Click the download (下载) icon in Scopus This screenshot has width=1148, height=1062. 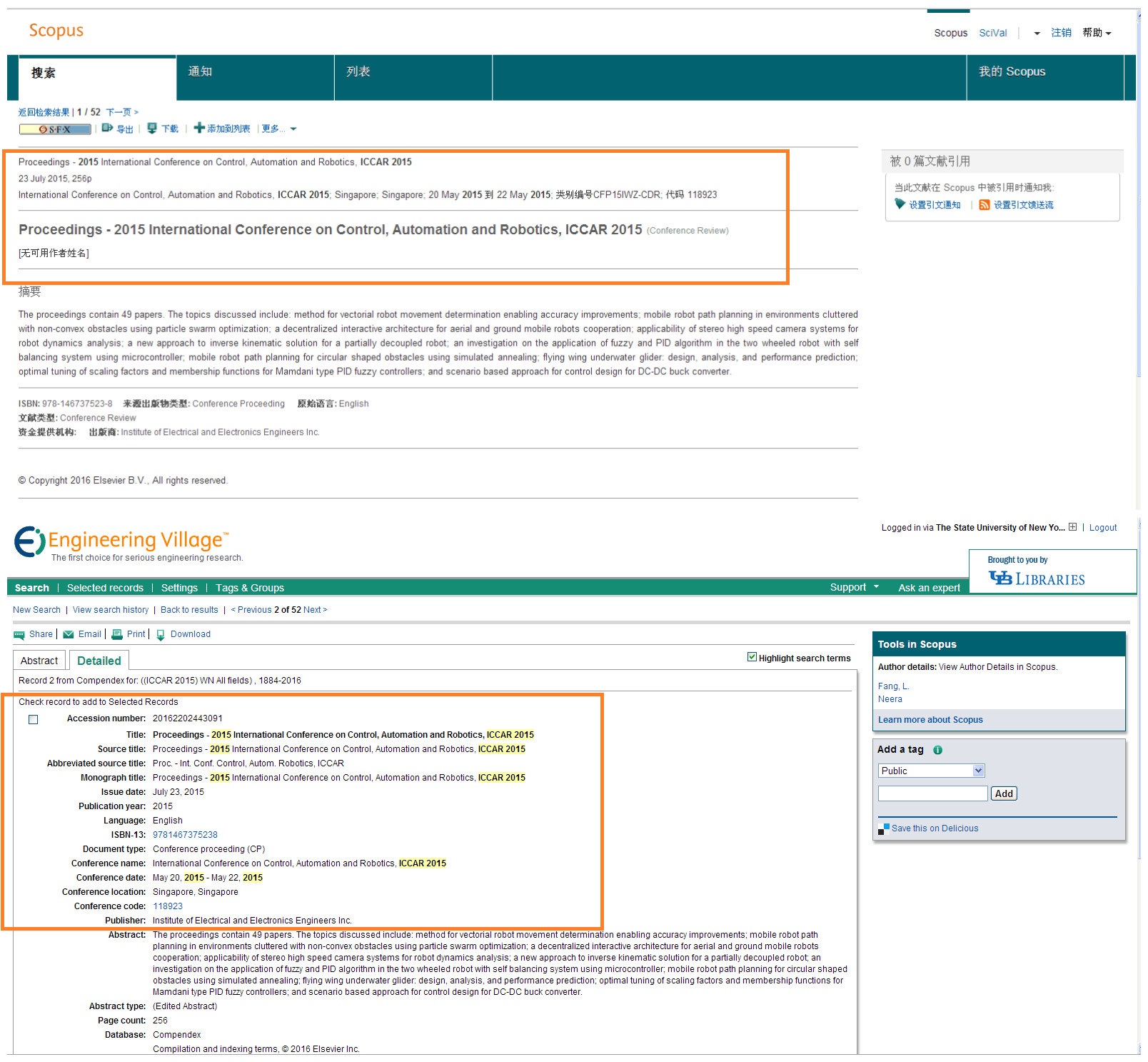152,129
